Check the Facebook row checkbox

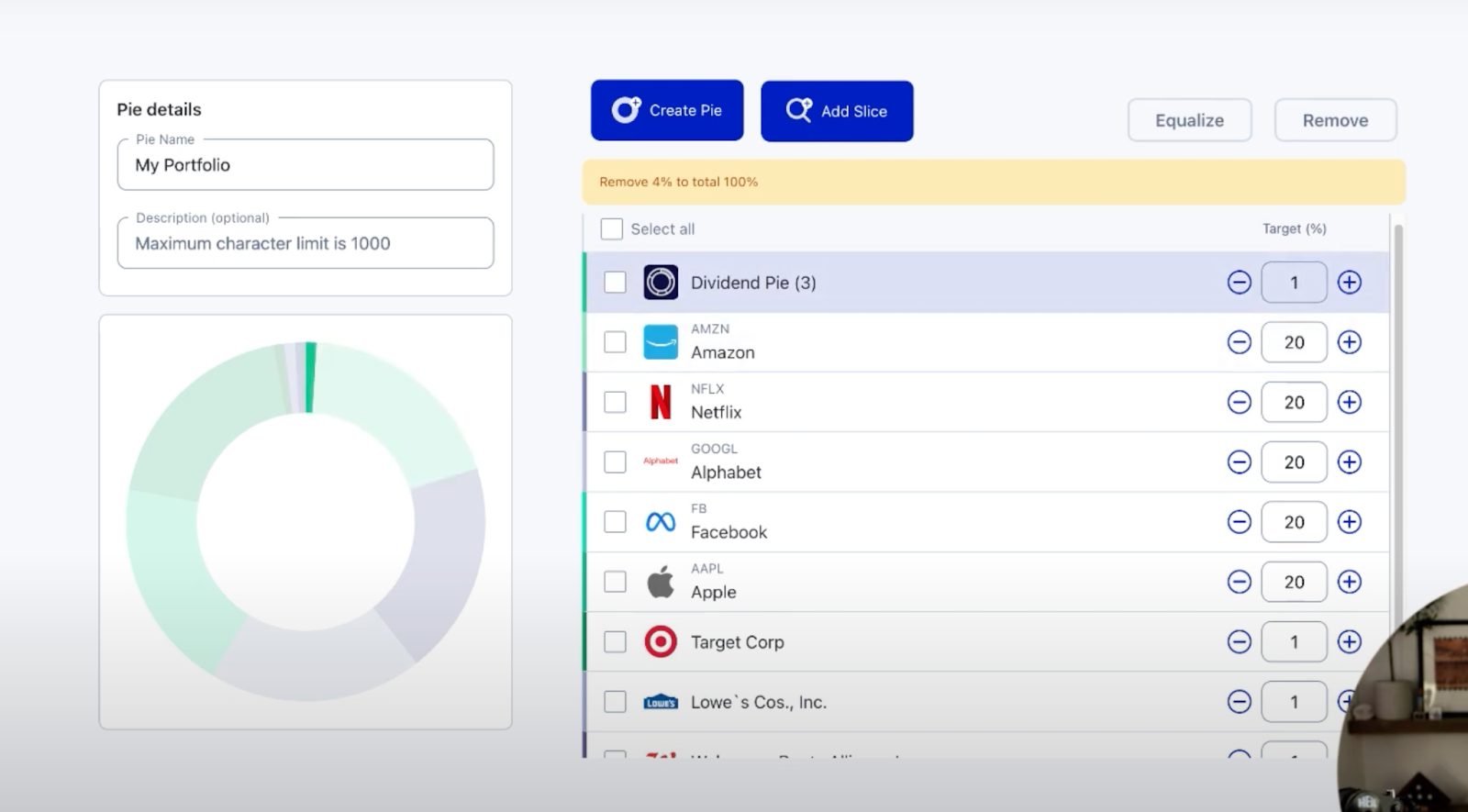click(616, 522)
